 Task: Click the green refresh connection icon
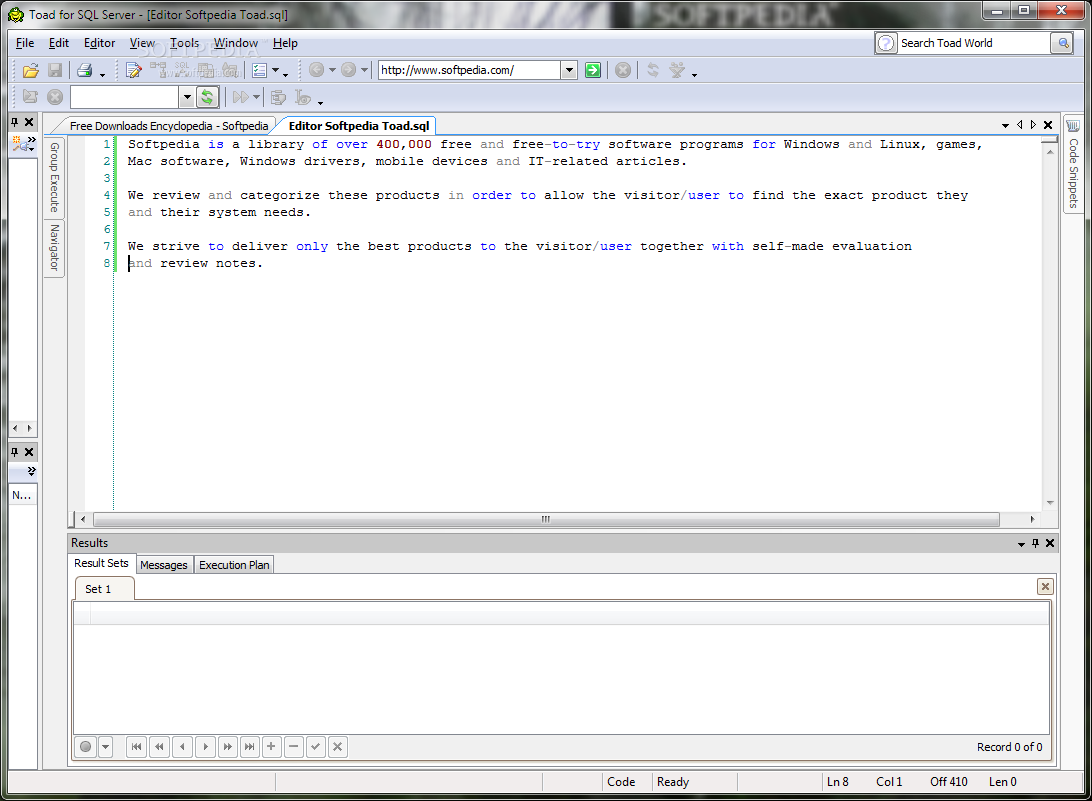pos(208,97)
